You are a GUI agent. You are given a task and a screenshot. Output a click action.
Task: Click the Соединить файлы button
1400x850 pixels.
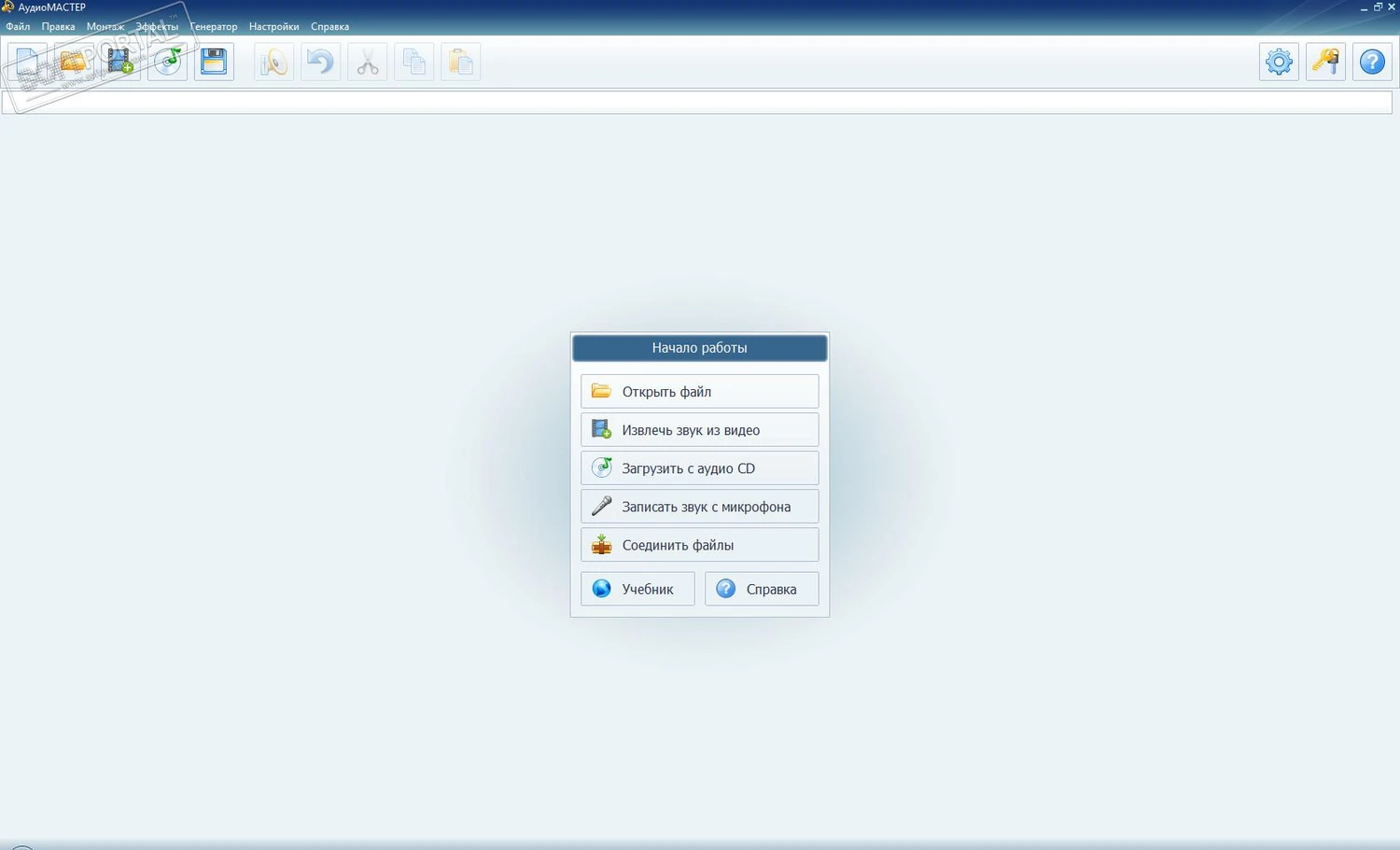click(700, 545)
